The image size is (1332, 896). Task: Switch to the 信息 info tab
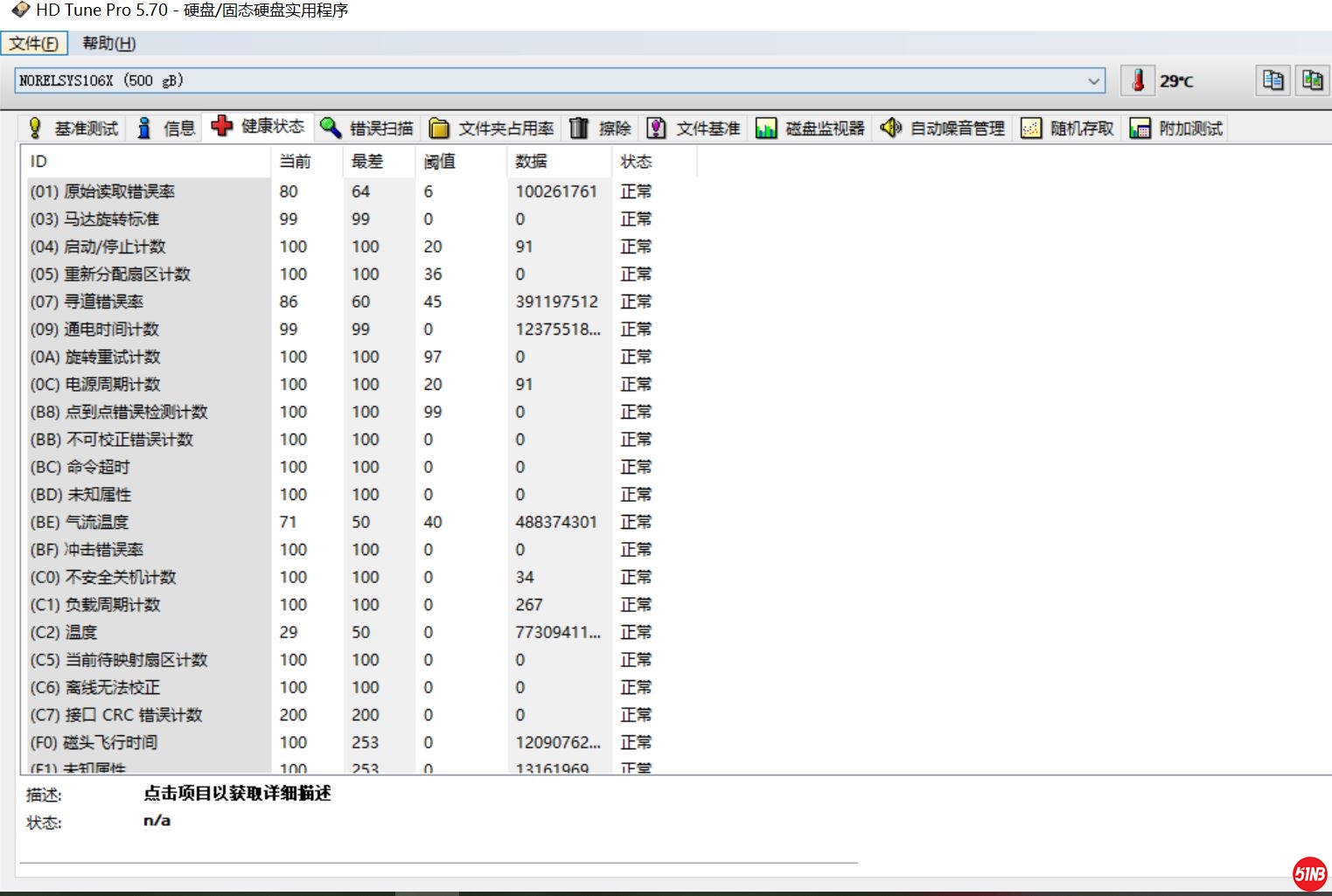[x=167, y=128]
